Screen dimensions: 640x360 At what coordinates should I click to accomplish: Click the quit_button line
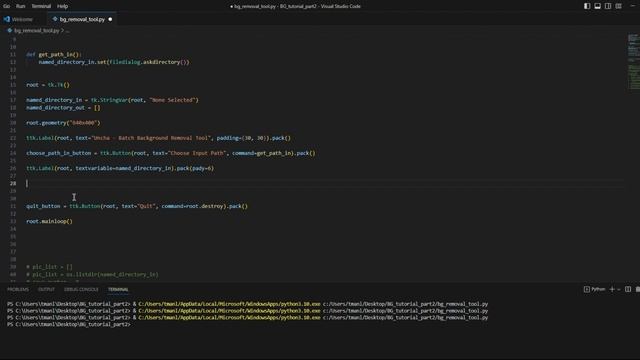pyautogui.click(x=137, y=206)
